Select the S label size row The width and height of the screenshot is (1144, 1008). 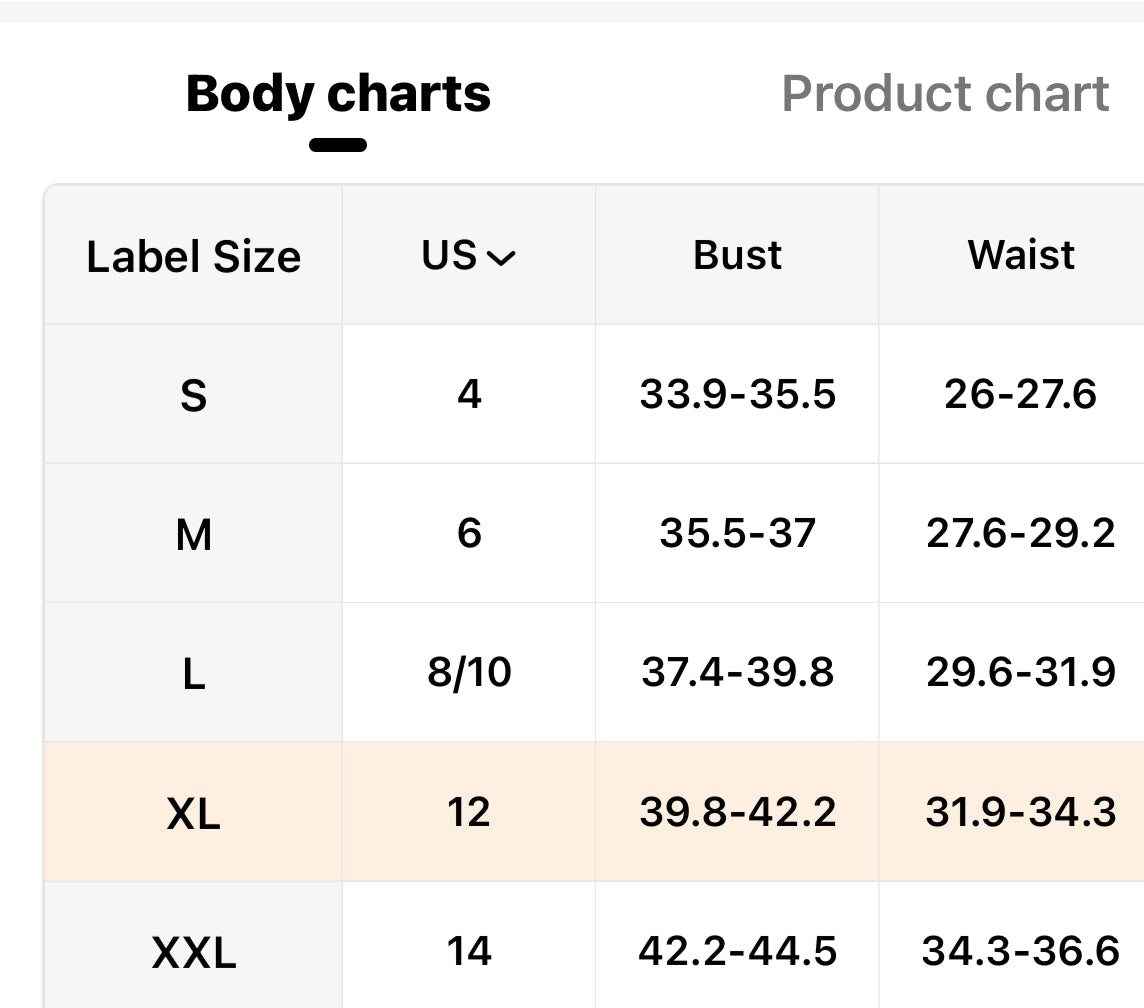click(x=193, y=395)
